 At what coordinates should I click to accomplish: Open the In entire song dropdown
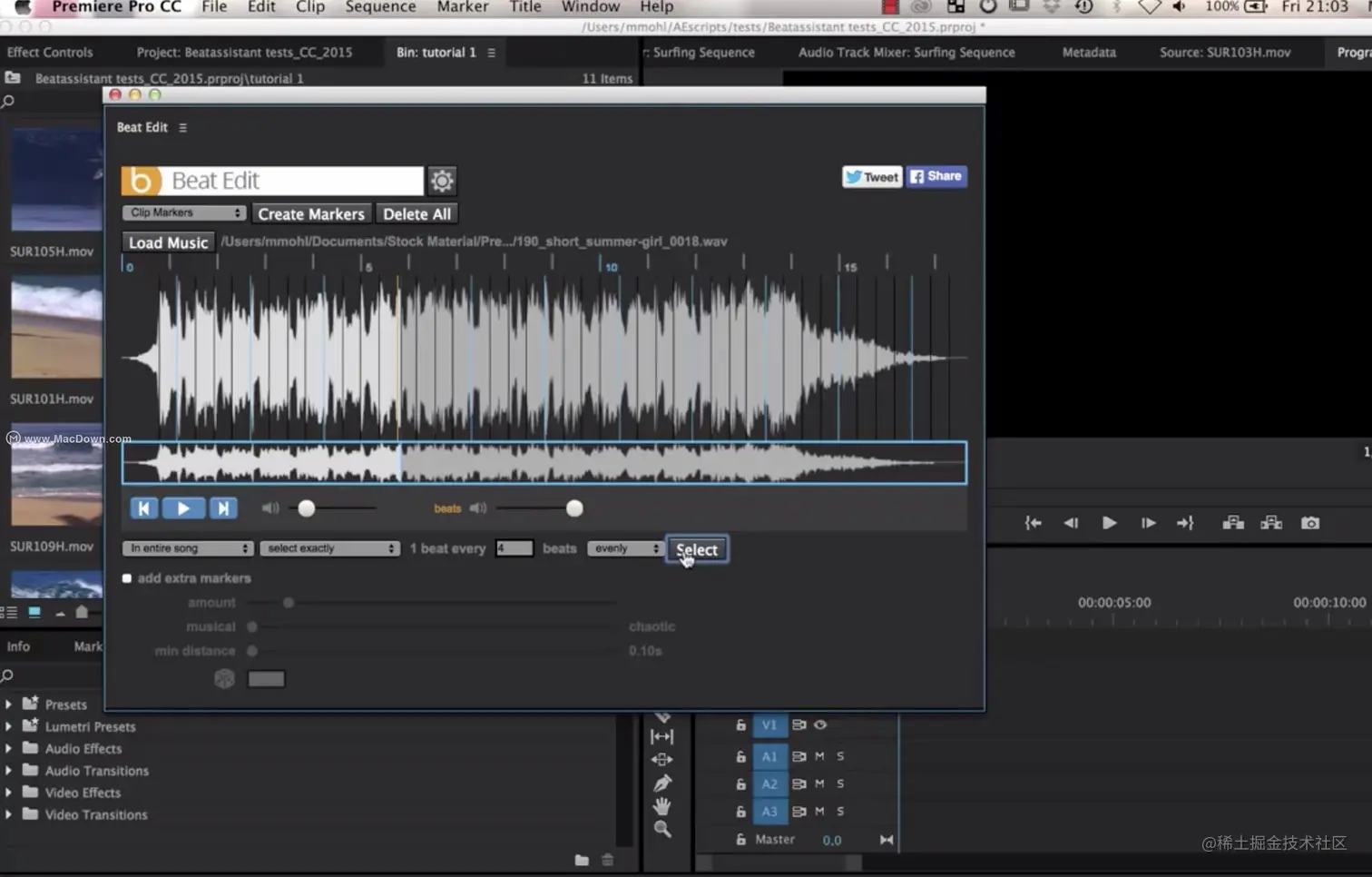pos(188,548)
